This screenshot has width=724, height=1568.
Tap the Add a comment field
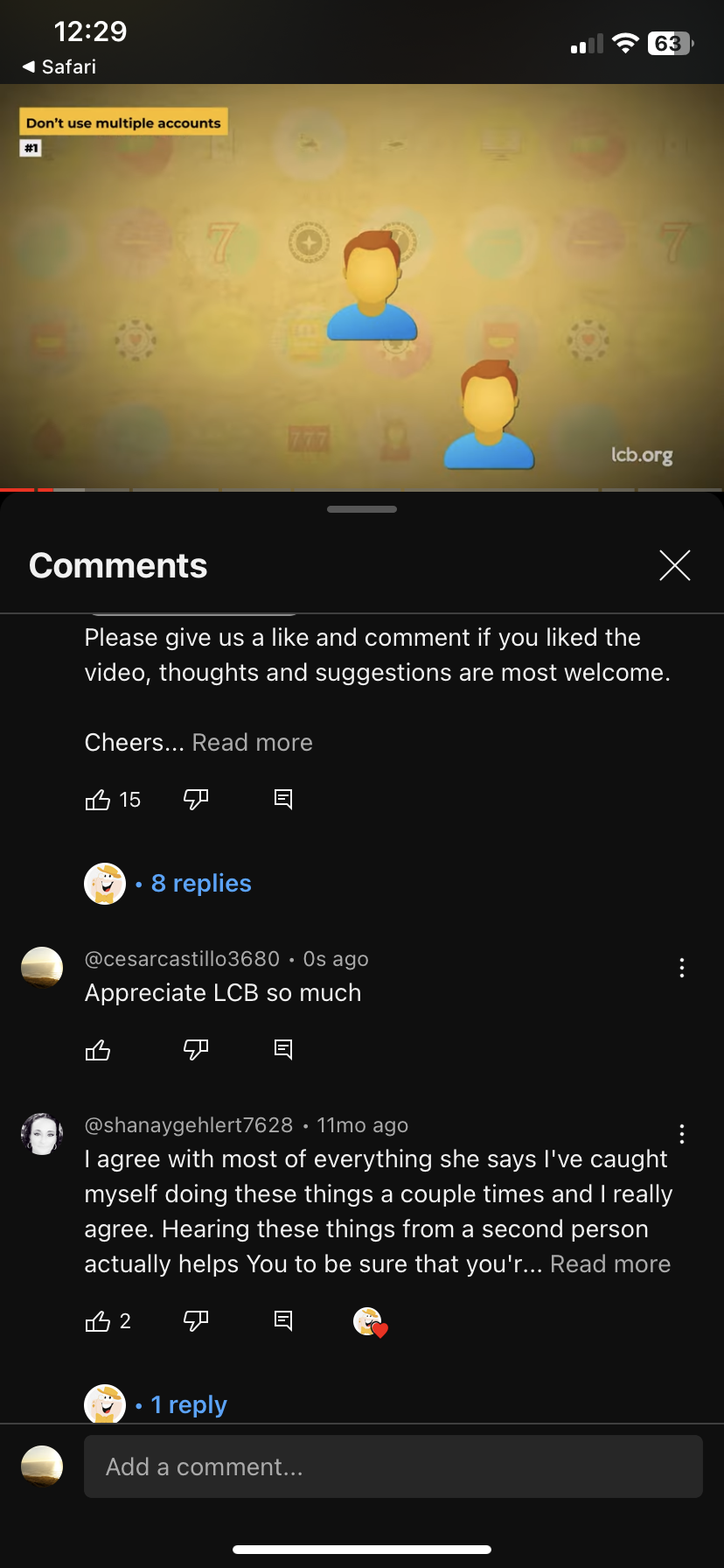393,1466
